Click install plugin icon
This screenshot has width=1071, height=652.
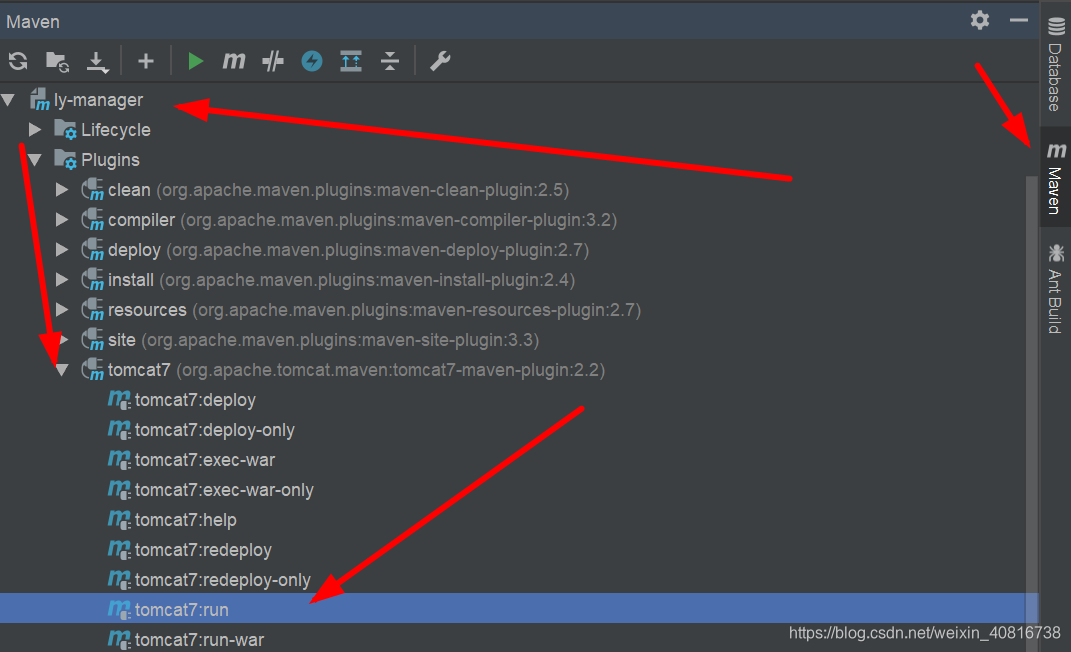92,280
